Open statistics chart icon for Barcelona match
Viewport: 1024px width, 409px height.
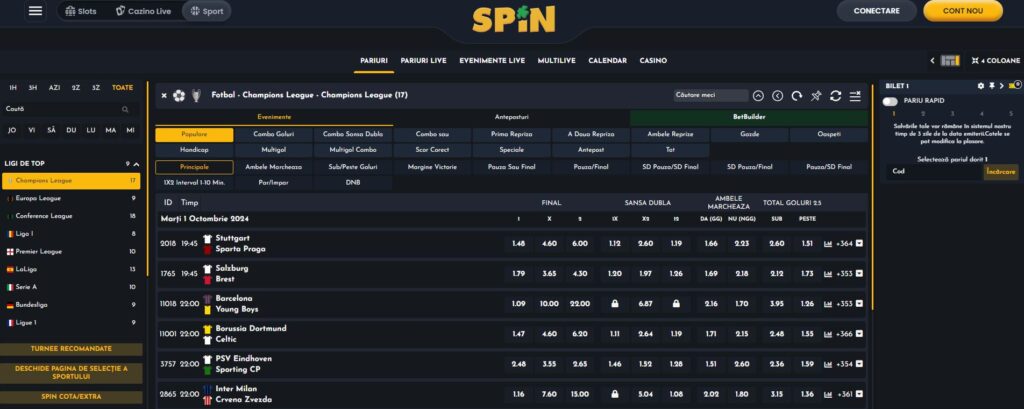tap(828, 304)
